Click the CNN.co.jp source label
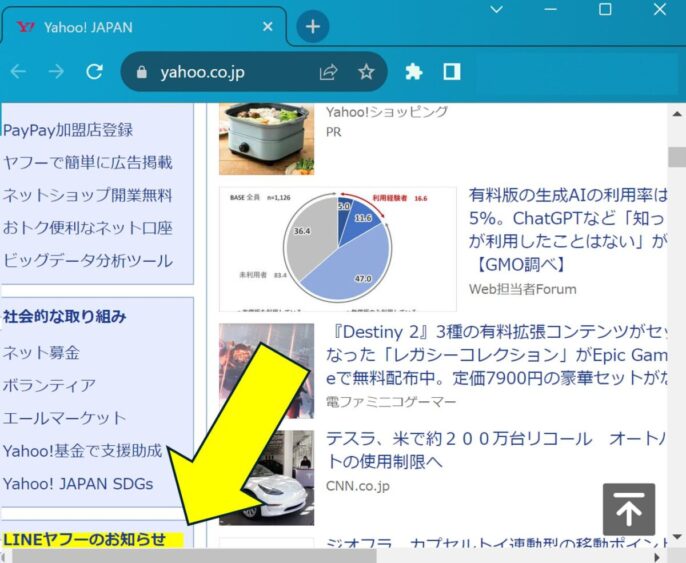This screenshot has width=686, height=563. pyautogui.click(x=358, y=486)
